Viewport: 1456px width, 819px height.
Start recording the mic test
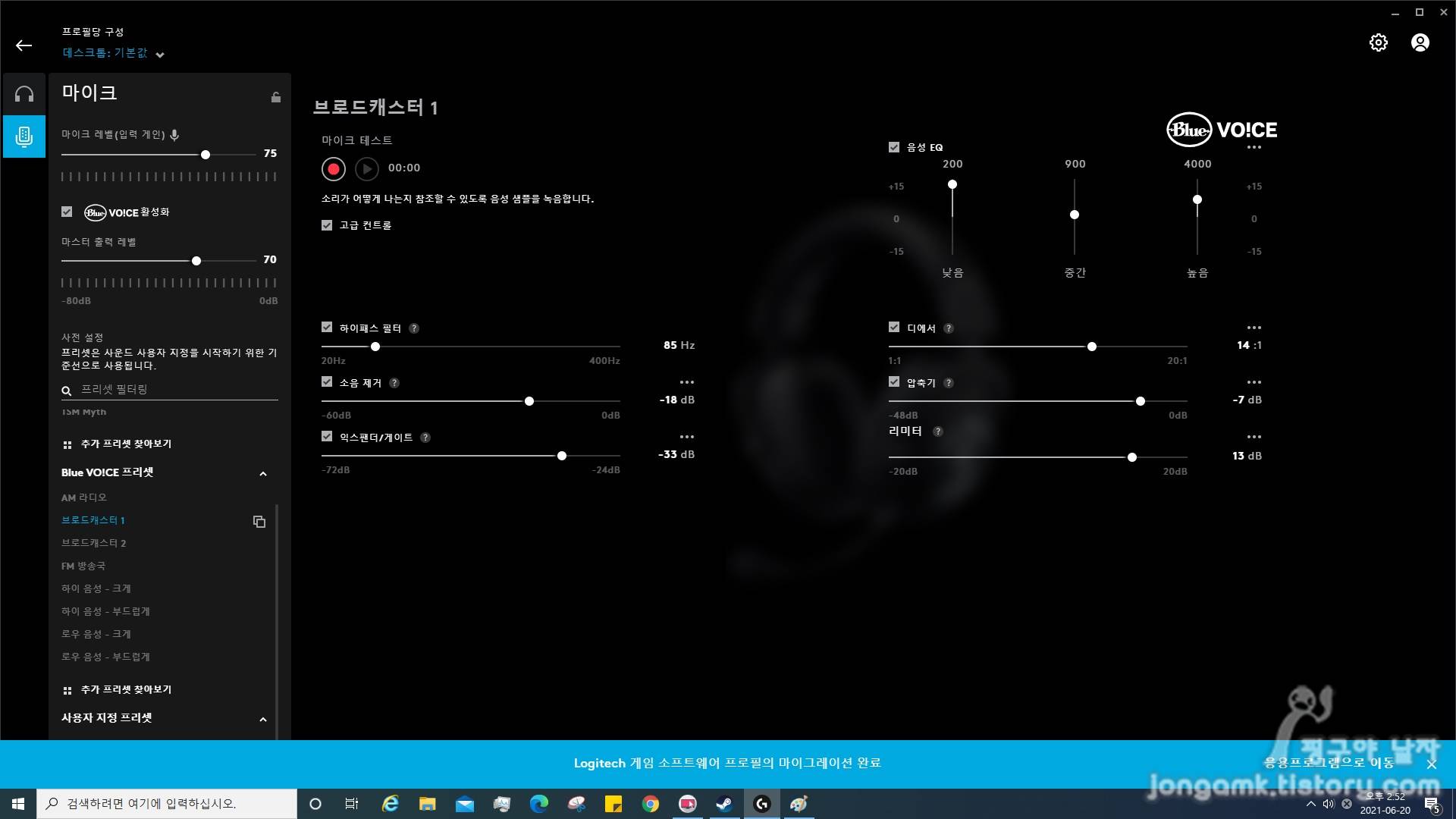[x=334, y=168]
